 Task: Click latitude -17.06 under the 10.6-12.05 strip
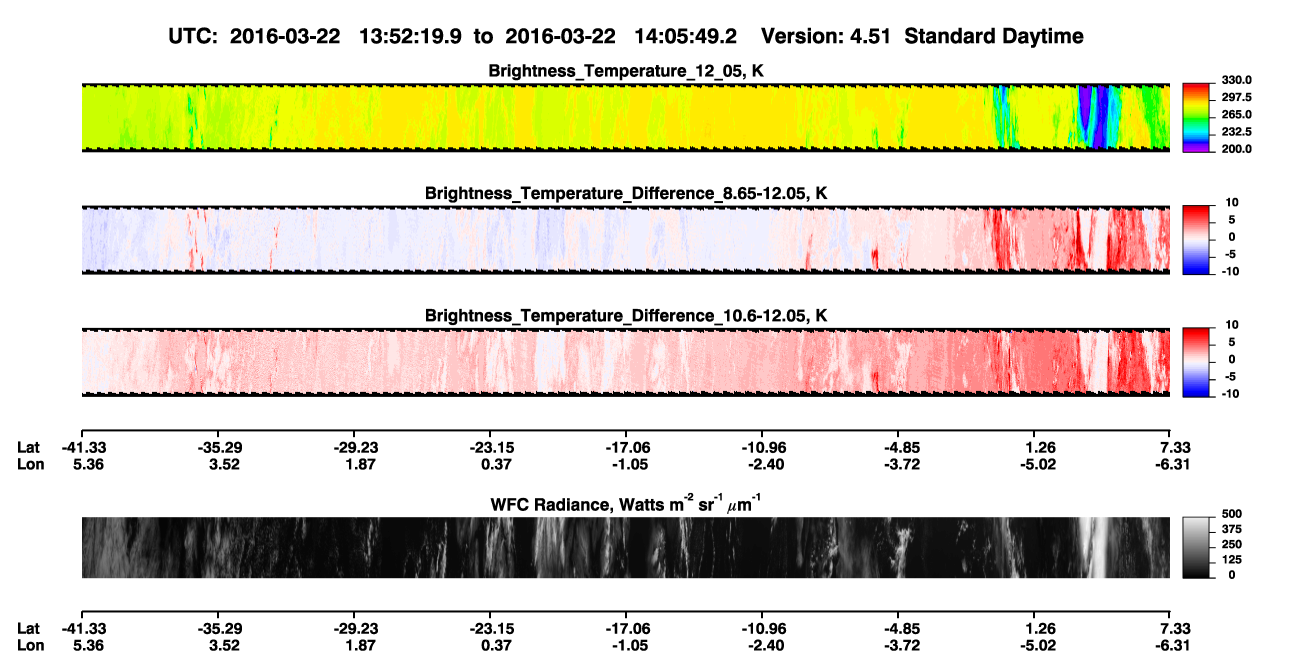[x=626, y=448]
